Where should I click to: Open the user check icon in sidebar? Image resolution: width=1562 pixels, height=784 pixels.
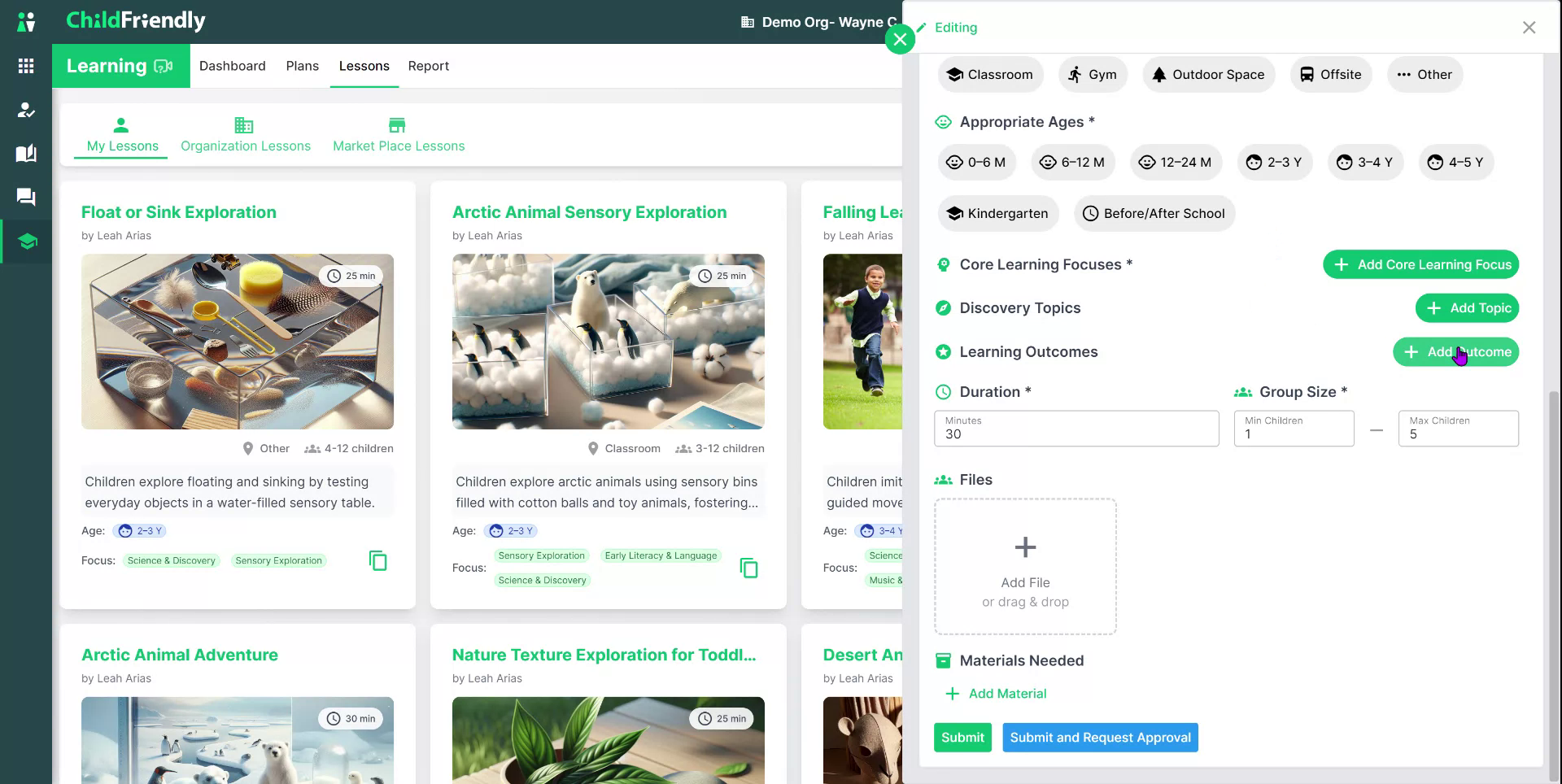(x=26, y=110)
